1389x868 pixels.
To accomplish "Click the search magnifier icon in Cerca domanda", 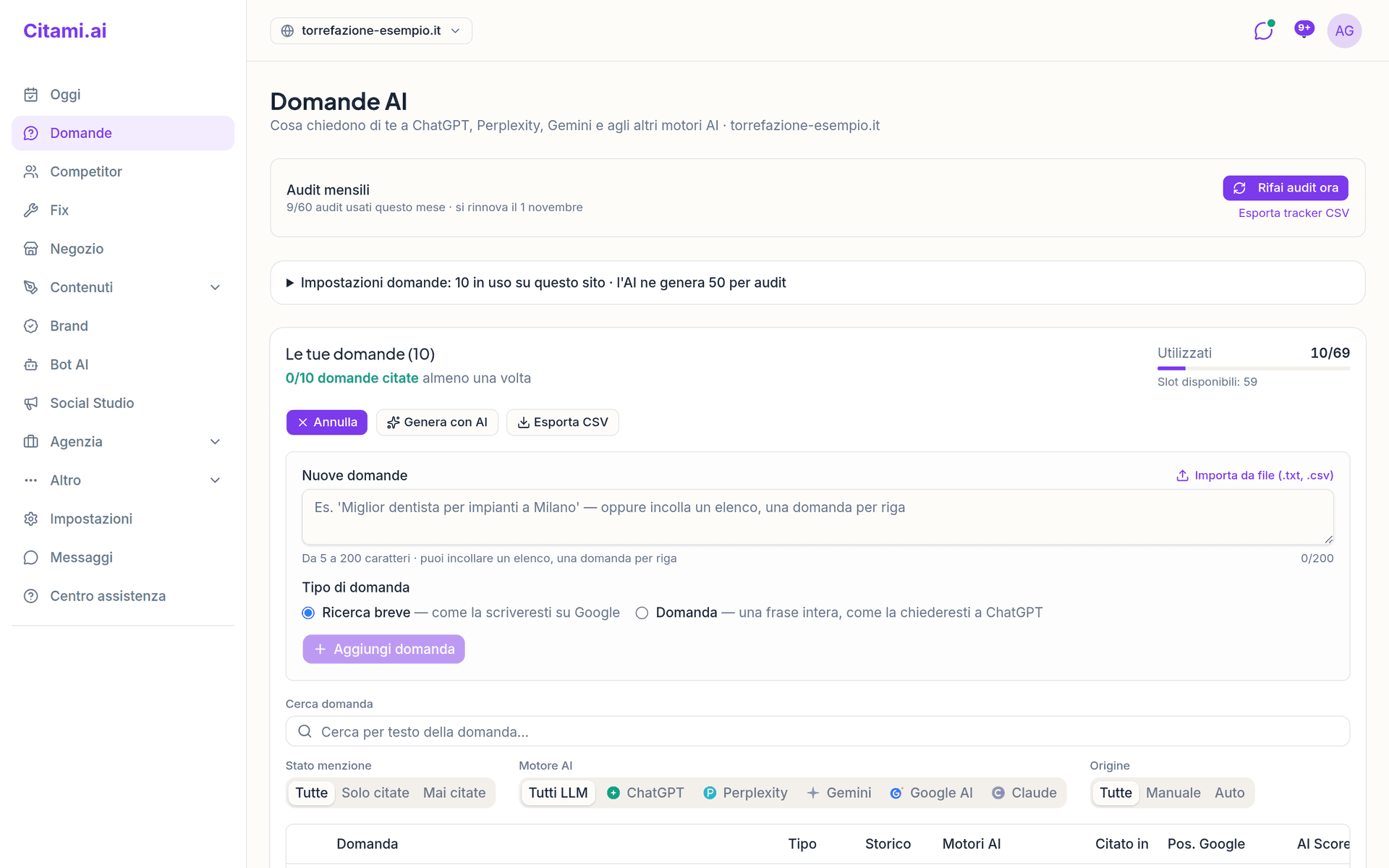I will 305,731.
